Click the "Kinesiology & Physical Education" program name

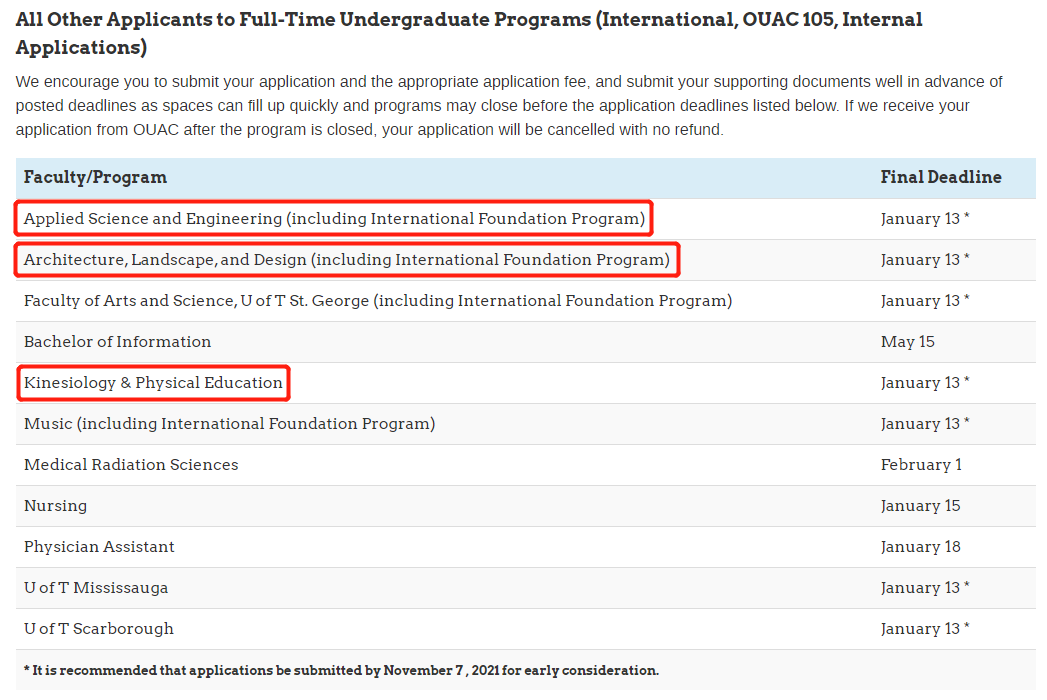pyautogui.click(x=153, y=383)
